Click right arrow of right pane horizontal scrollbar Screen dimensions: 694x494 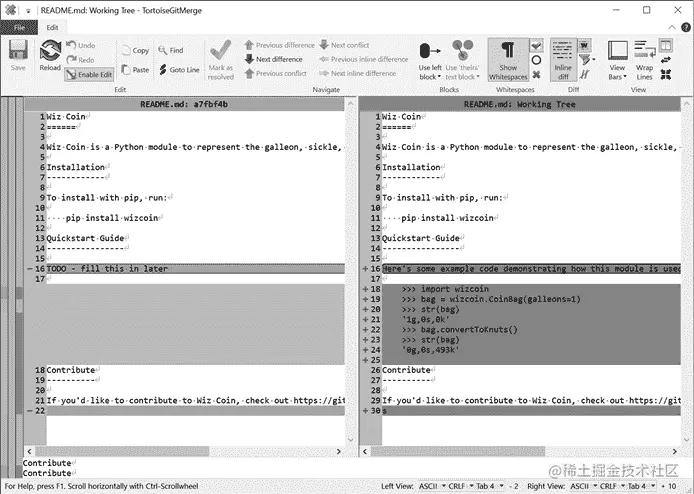tap(675, 452)
